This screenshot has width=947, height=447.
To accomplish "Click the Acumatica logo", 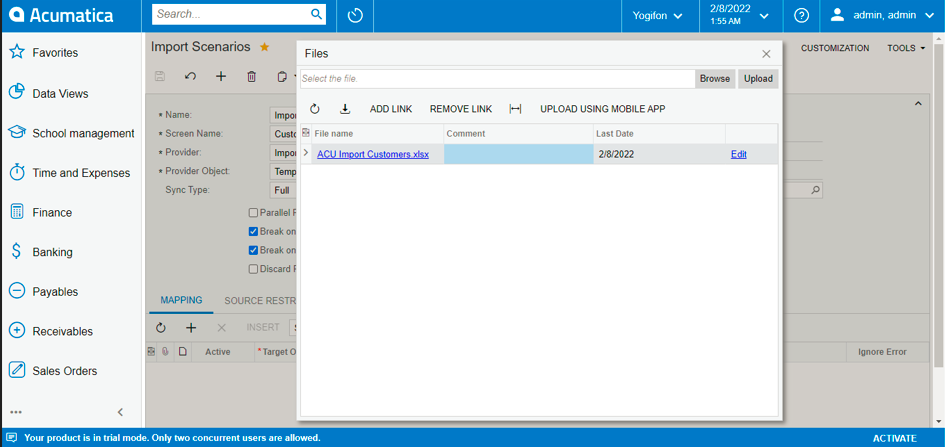I will [x=62, y=15].
